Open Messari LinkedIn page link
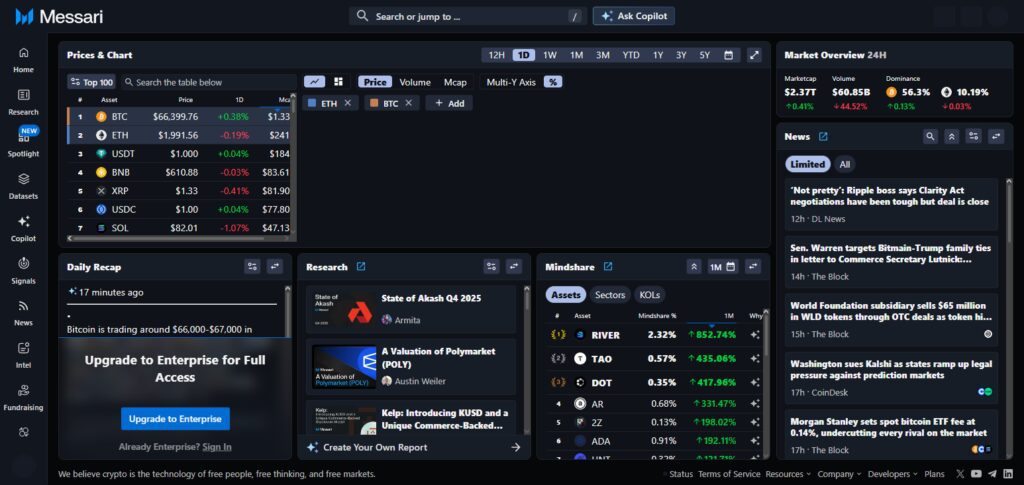The height and width of the screenshot is (485, 1024). point(1008,474)
